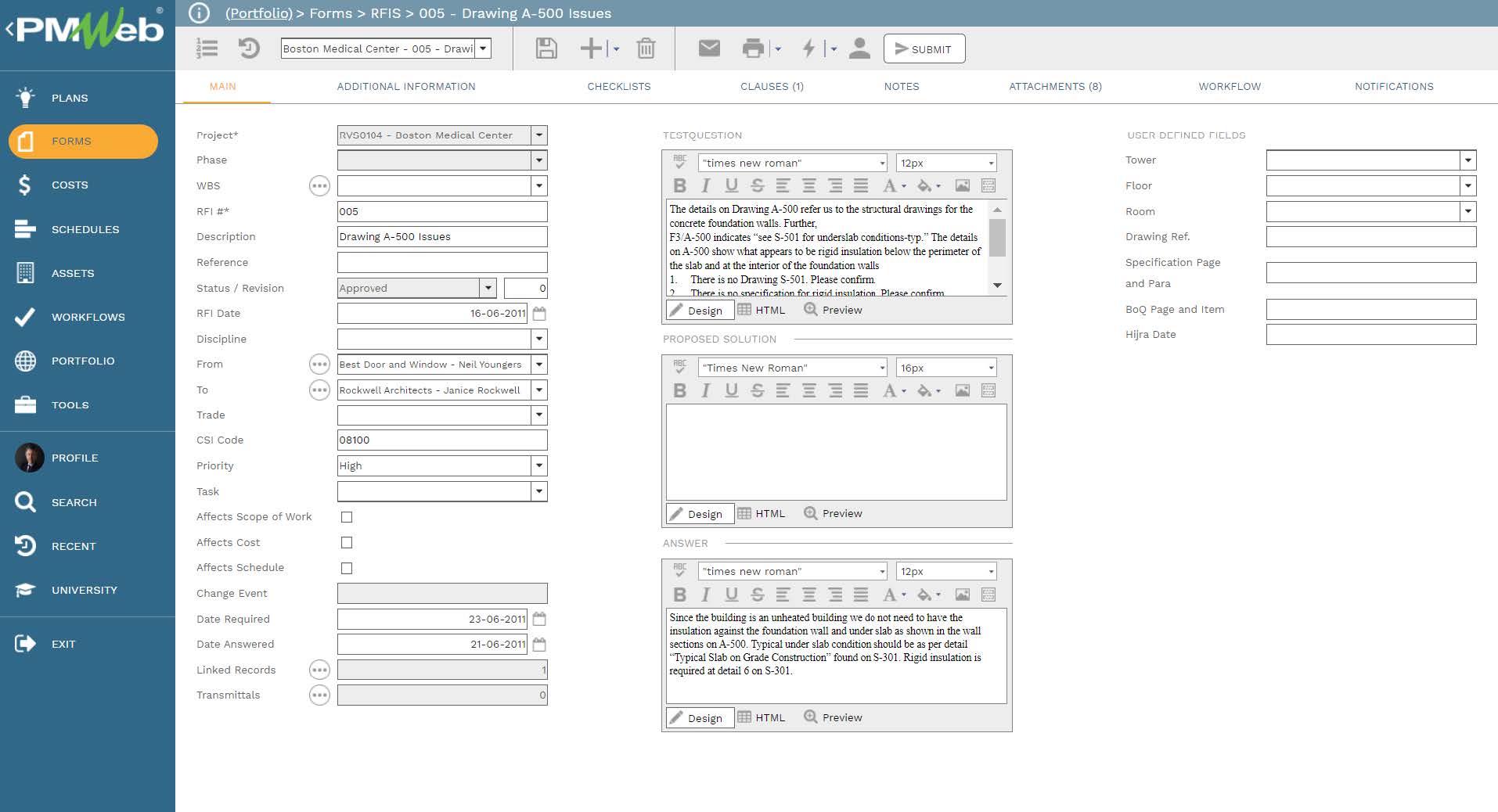Insert table in the Test Question editor

point(988,185)
